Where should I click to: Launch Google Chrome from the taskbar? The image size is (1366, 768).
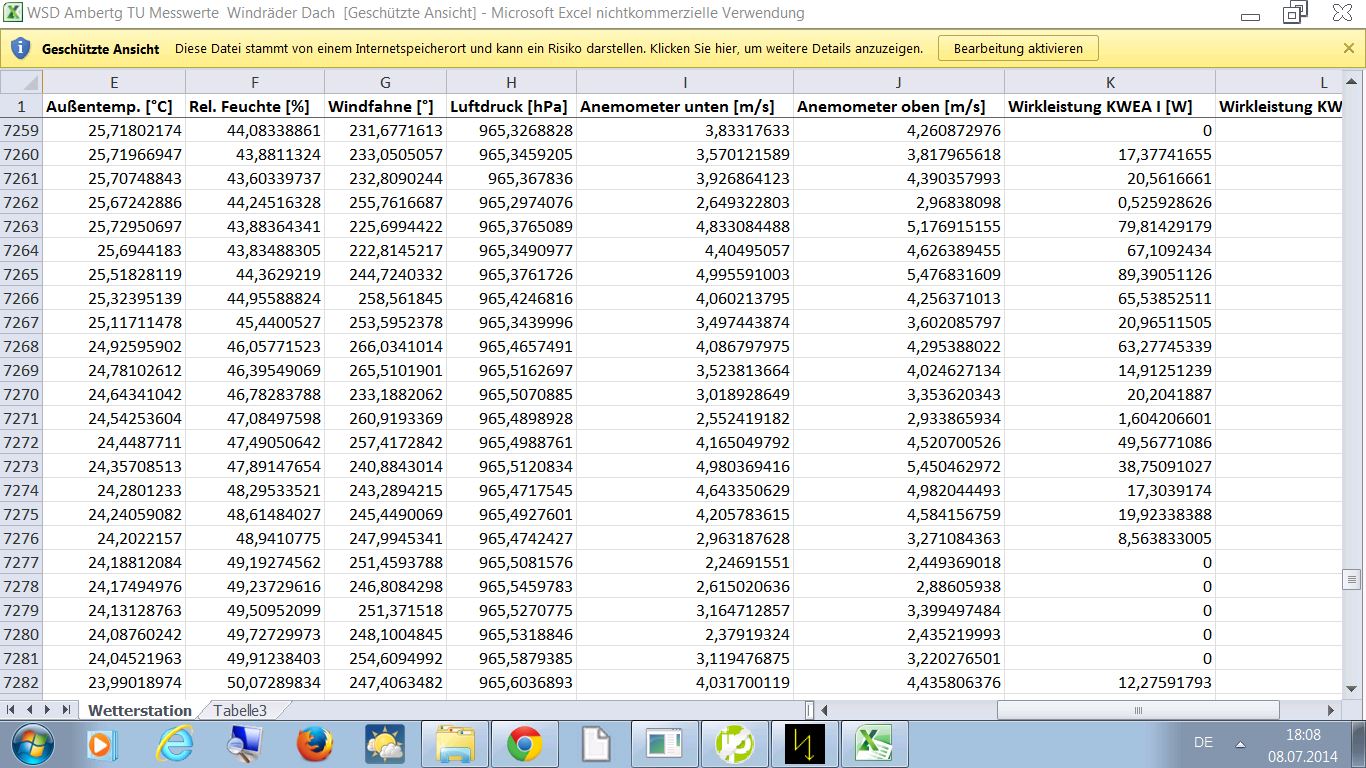524,744
